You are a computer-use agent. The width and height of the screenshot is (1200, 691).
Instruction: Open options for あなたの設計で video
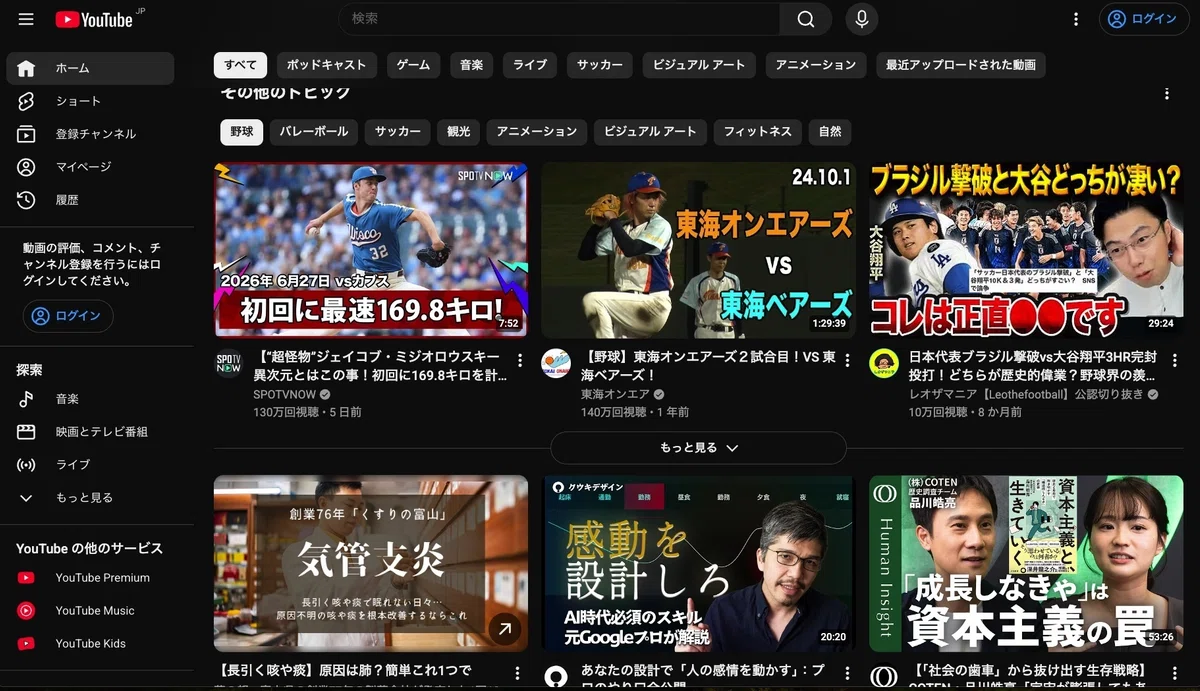pyautogui.click(x=847, y=673)
